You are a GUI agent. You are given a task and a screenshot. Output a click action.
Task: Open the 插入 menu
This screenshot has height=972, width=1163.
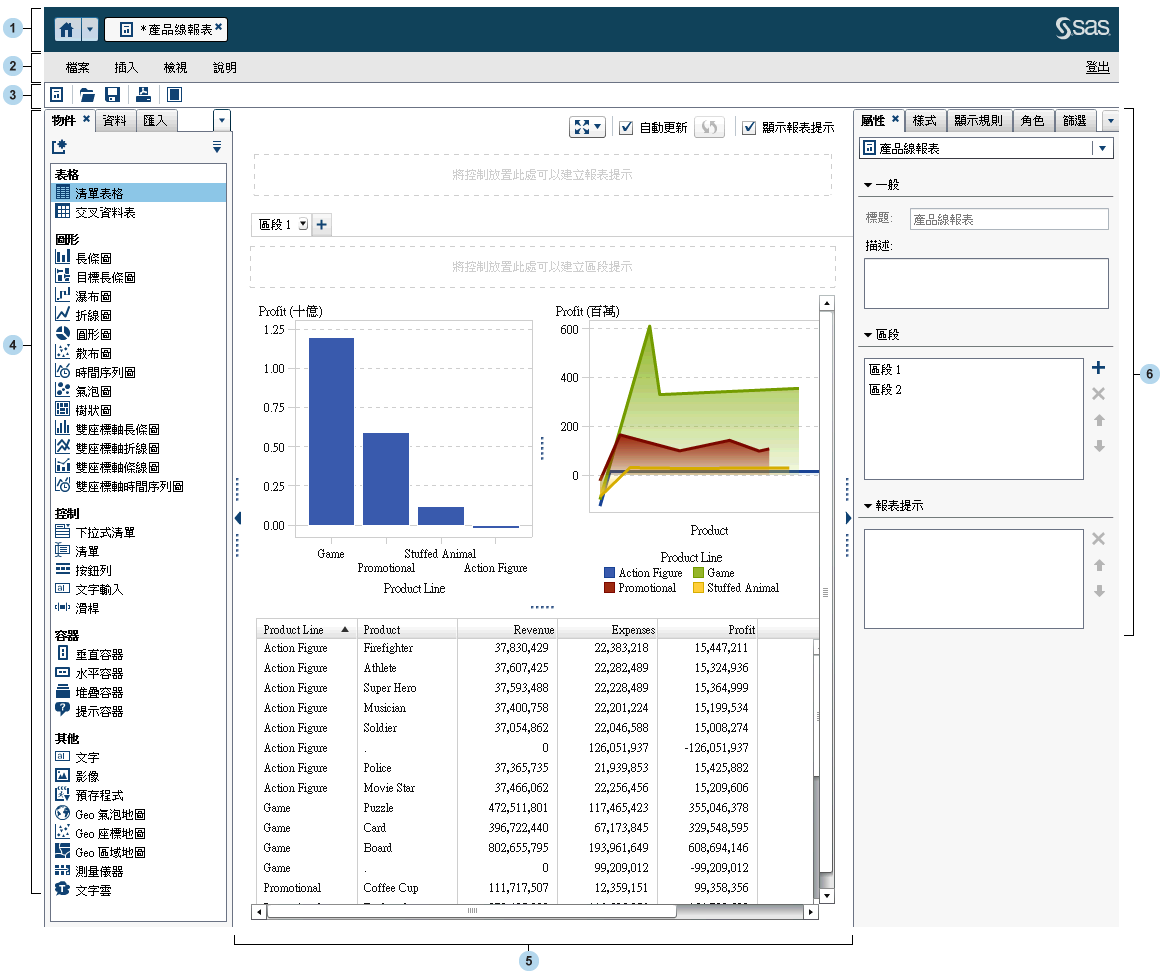tap(126, 68)
